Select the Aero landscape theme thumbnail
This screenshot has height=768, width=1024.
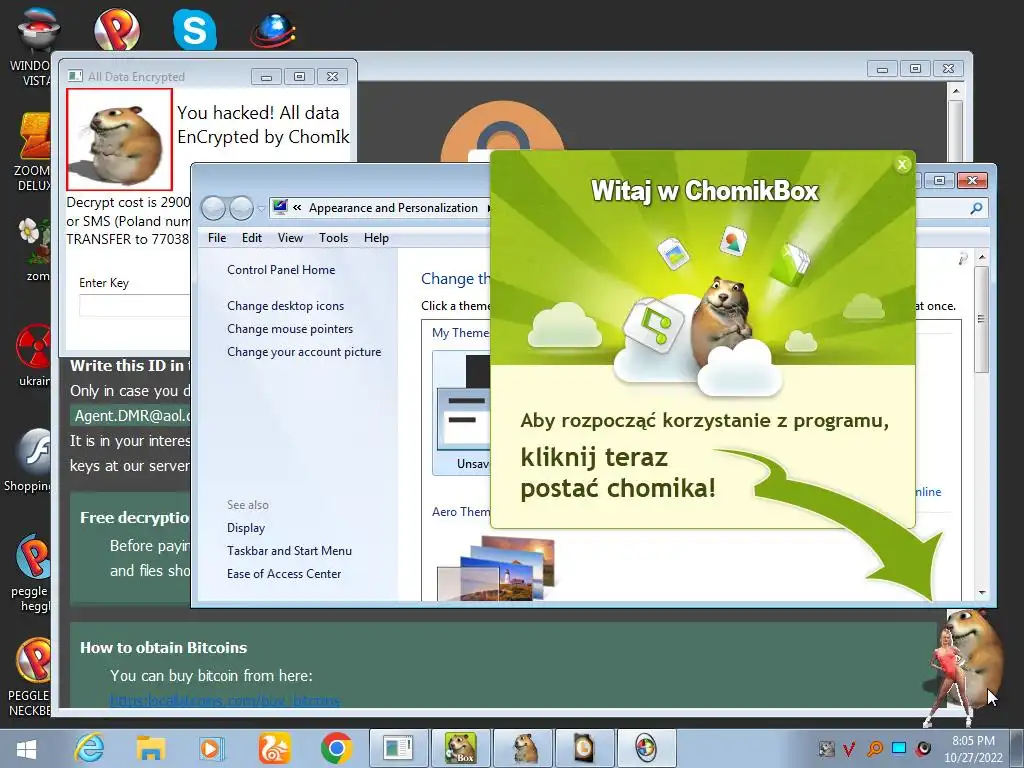pos(496,568)
